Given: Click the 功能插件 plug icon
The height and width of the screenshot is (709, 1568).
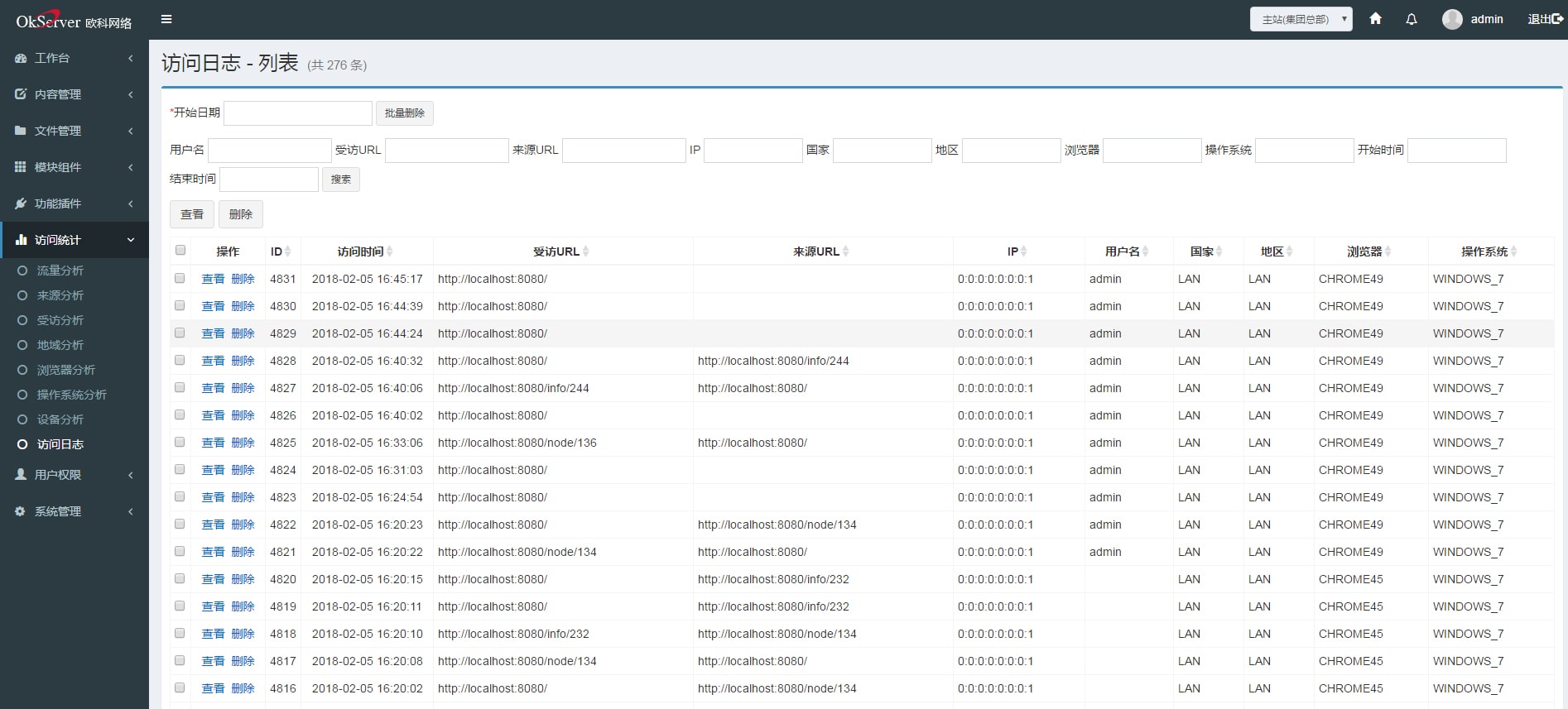Looking at the screenshot, I should click(21, 204).
